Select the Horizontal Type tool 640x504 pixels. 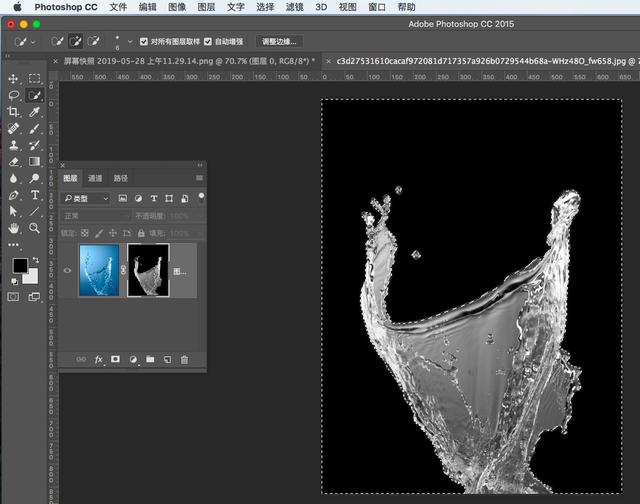[35, 195]
